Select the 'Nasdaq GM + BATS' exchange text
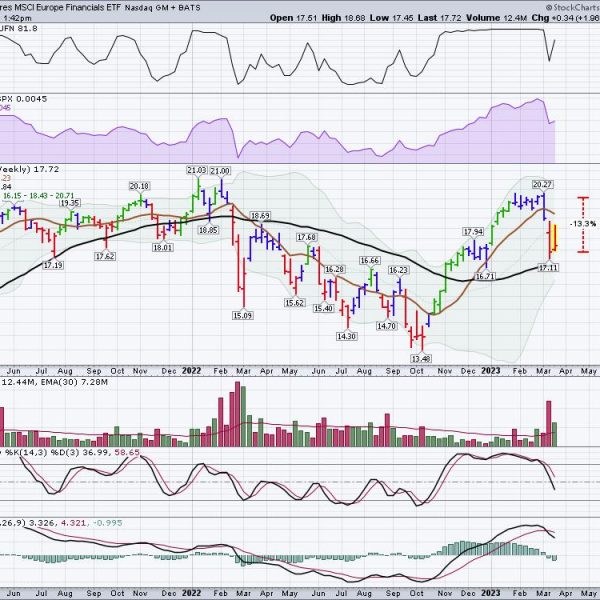The height and width of the screenshot is (600, 600). (163, 7)
